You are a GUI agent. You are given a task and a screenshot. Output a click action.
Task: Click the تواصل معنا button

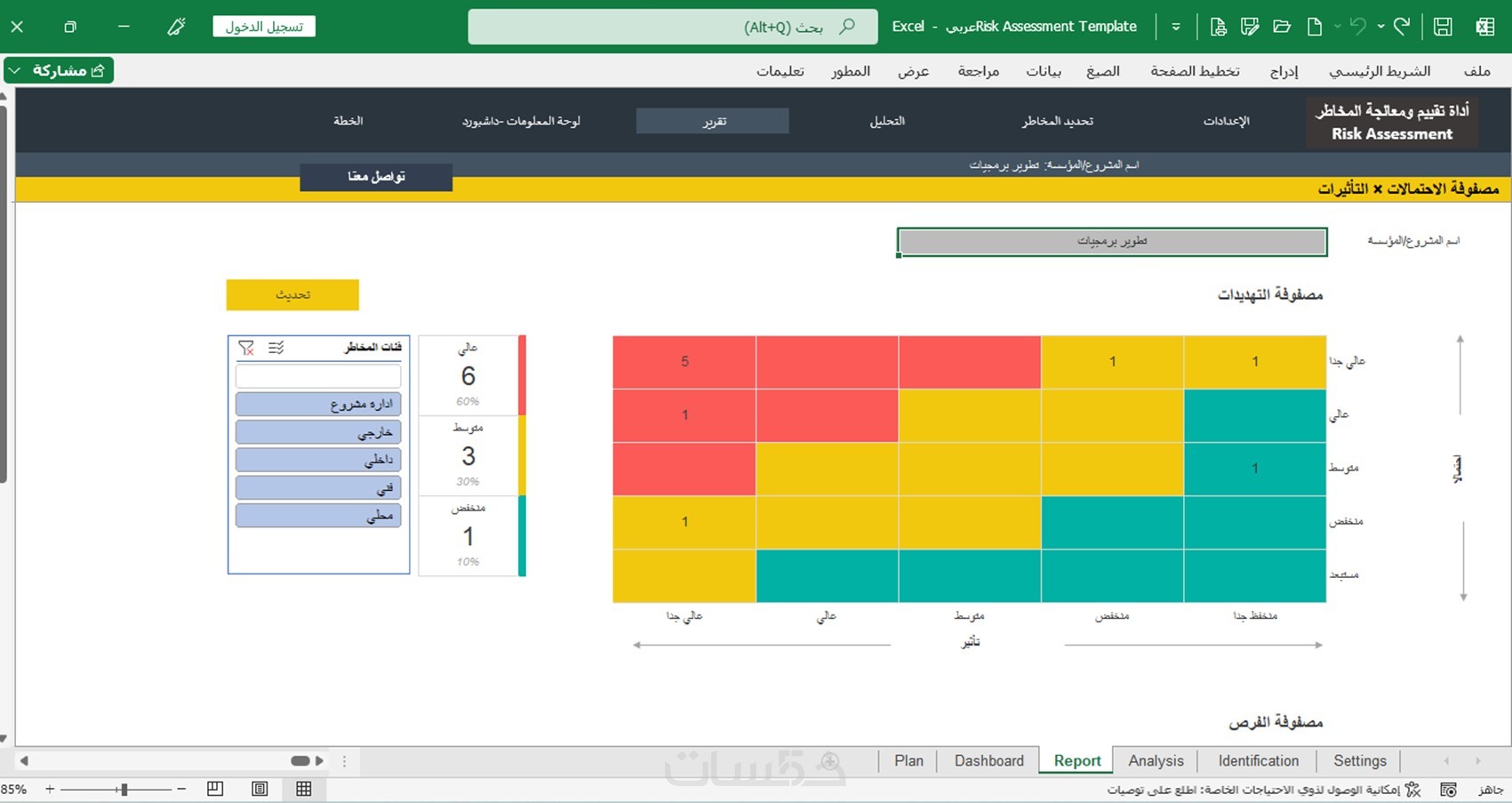pos(376,177)
